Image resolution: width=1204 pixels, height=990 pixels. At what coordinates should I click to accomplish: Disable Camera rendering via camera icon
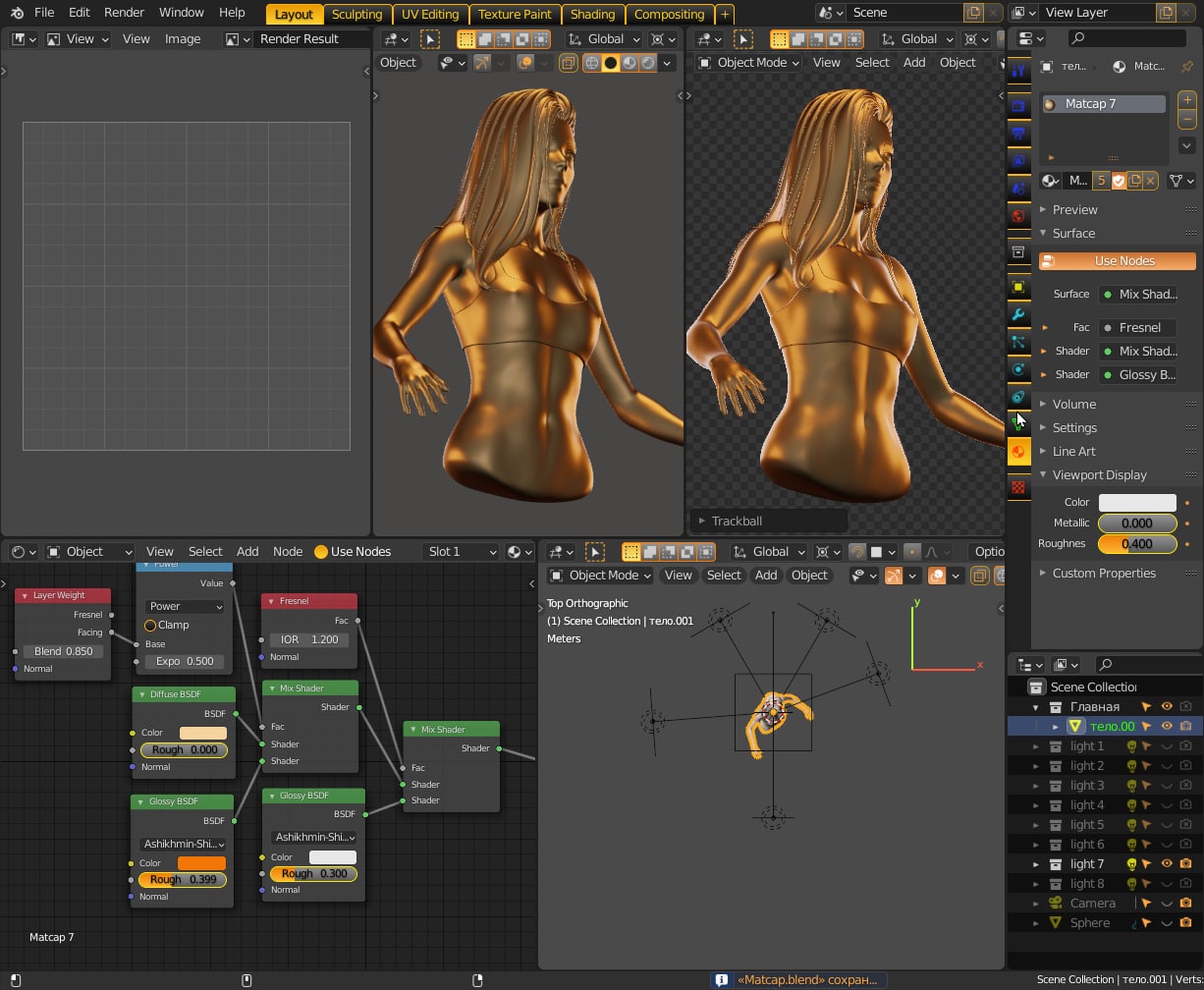tap(1185, 903)
